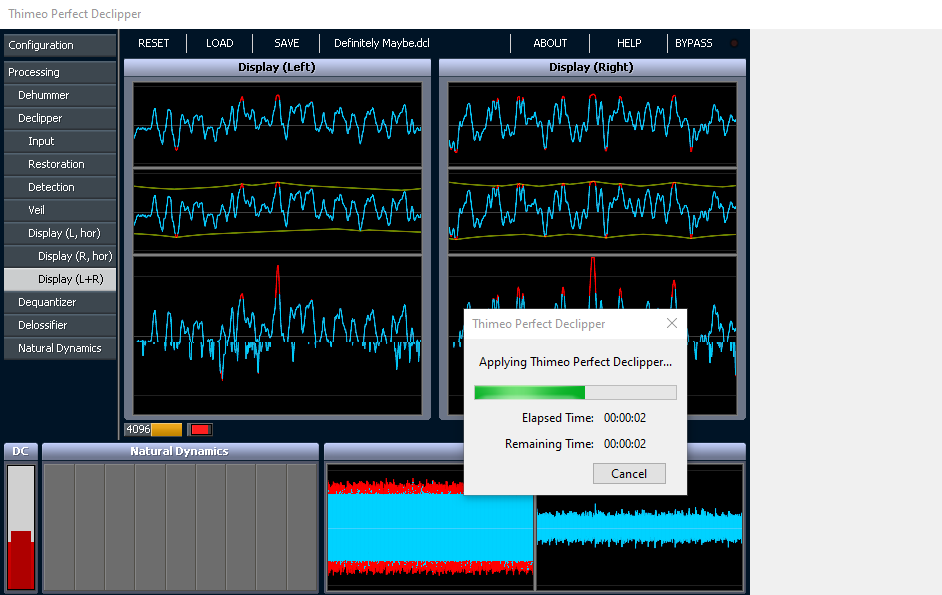The height and width of the screenshot is (595, 942).
Task: Click the DC level meter
Action: [21, 527]
